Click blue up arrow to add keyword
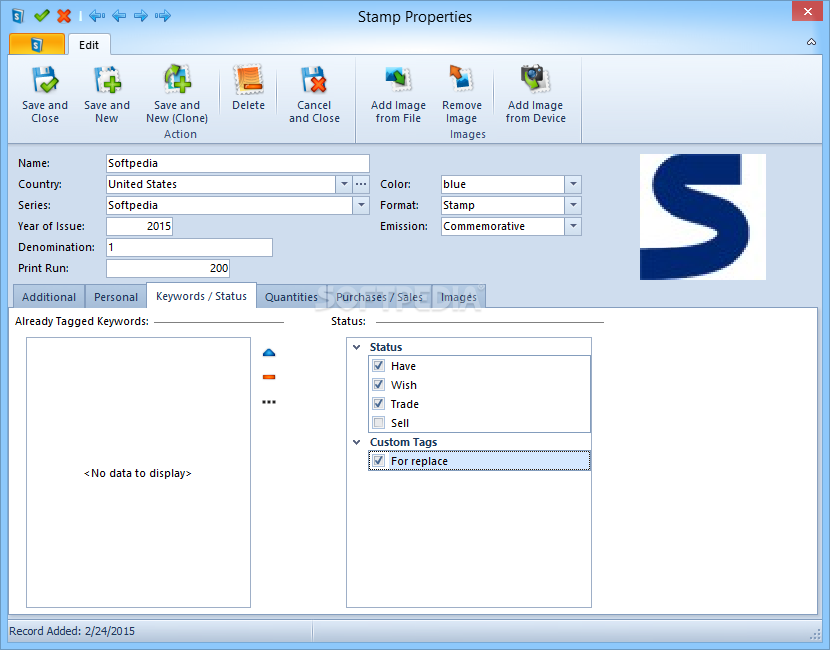The height and width of the screenshot is (650, 830). coord(269,353)
